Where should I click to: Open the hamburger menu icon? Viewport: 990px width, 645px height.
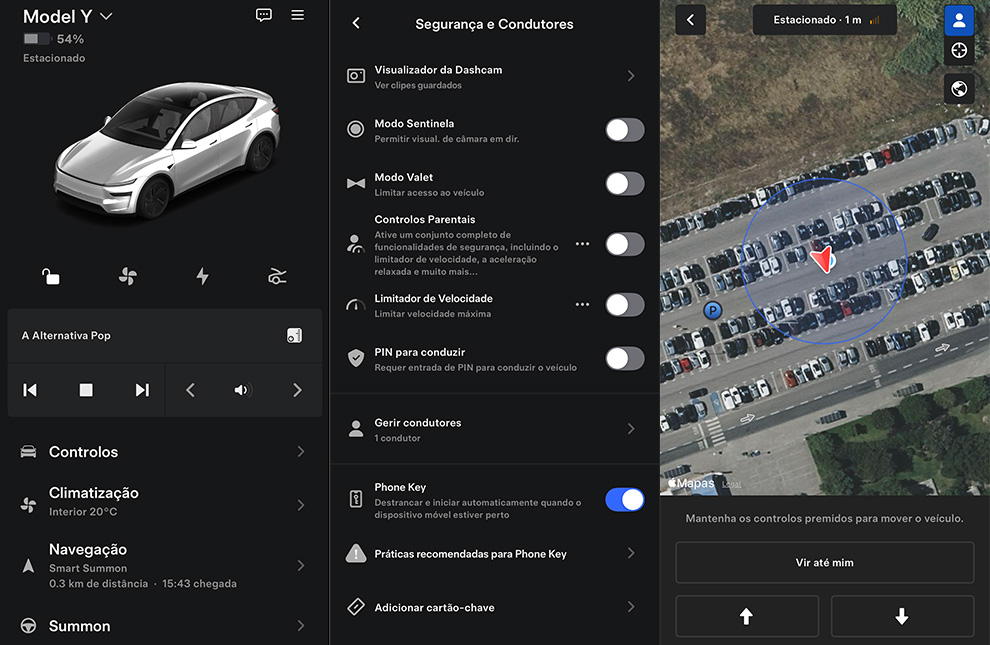pos(298,15)
